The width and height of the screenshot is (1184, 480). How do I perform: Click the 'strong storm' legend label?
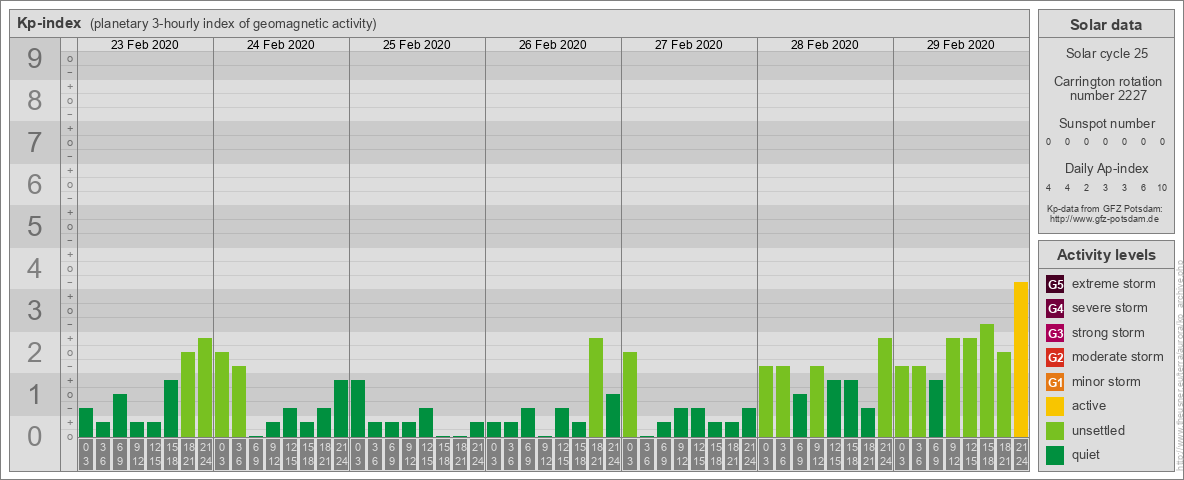coord(1108,332)
